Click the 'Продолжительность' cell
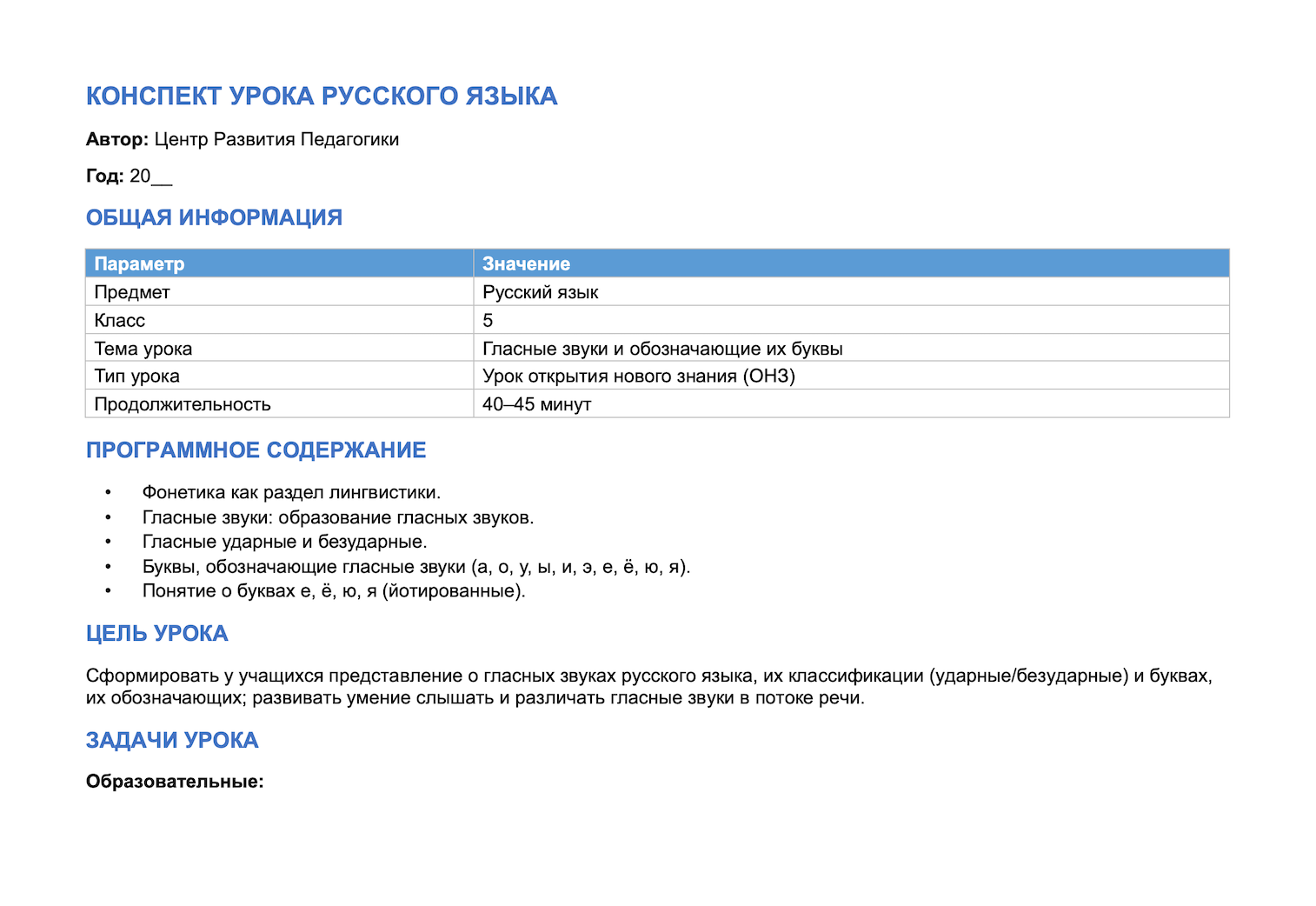This screenshot has width=1316, height=906. click(279, 403)
